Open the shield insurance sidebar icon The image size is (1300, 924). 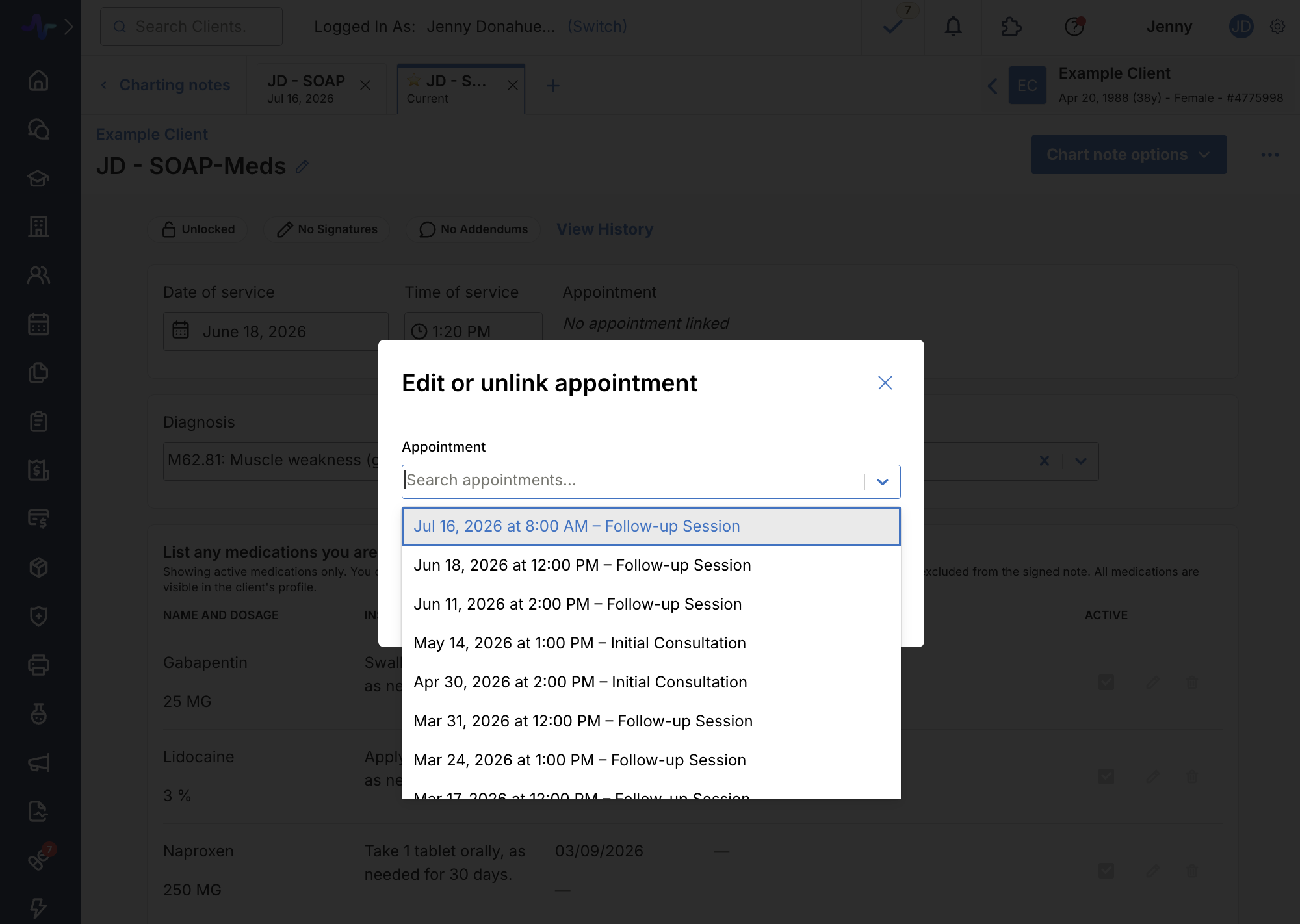pos(39,617)
